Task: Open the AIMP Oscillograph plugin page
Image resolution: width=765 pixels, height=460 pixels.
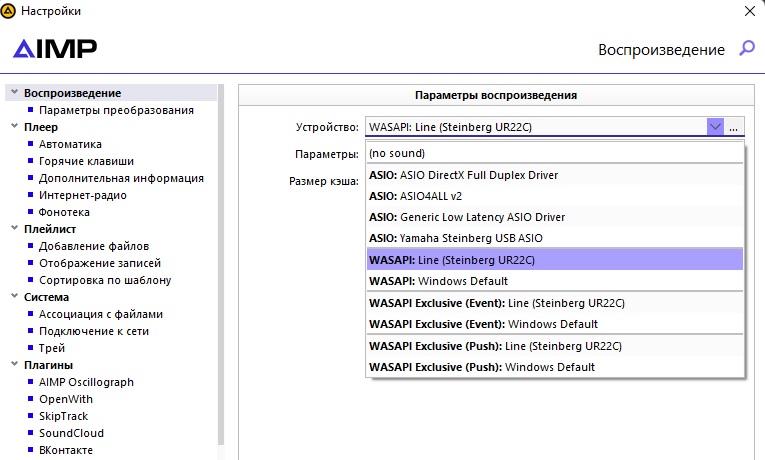Action: coord(86,382)
